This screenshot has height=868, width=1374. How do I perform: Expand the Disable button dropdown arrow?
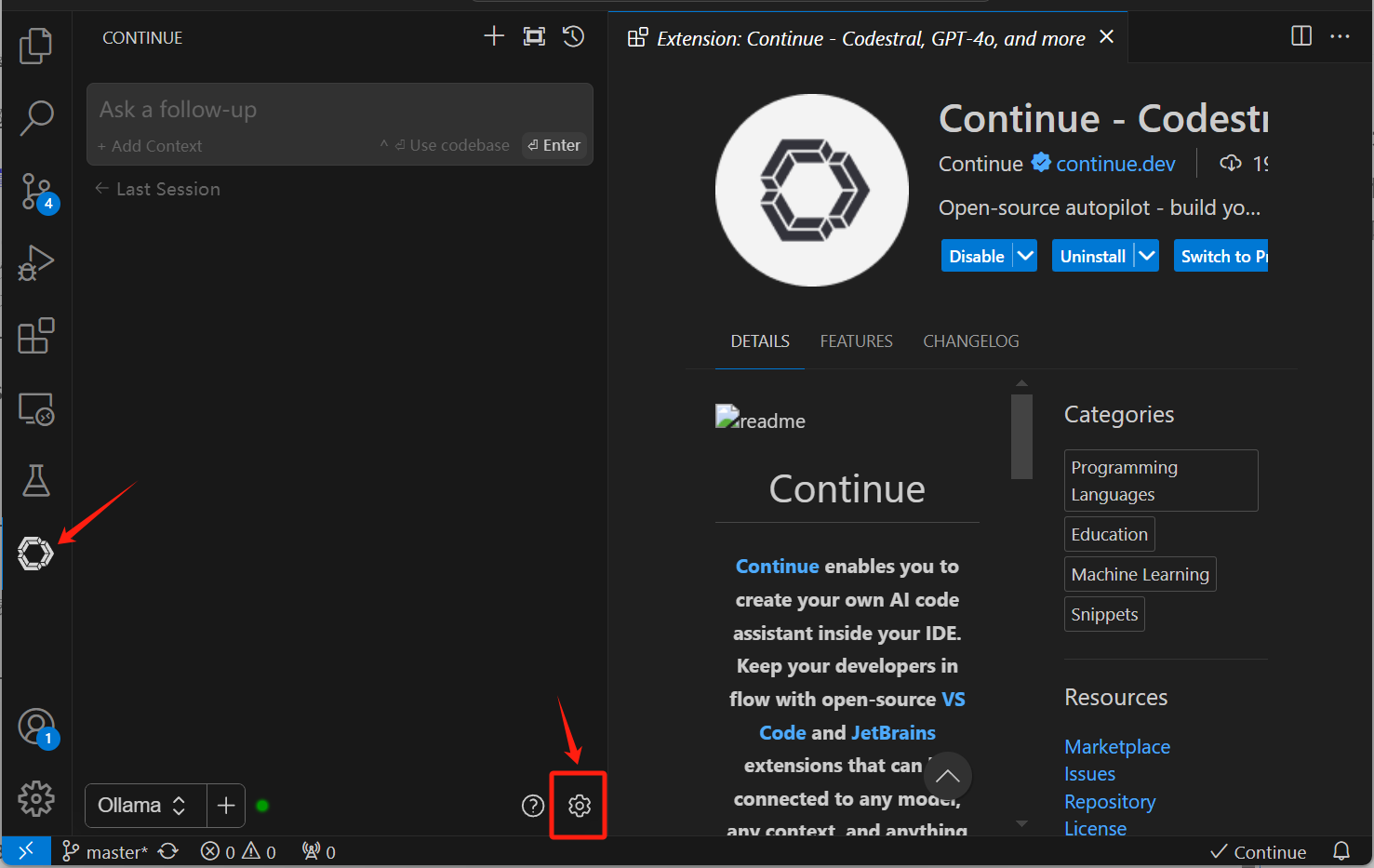[x=1025, y=256]
